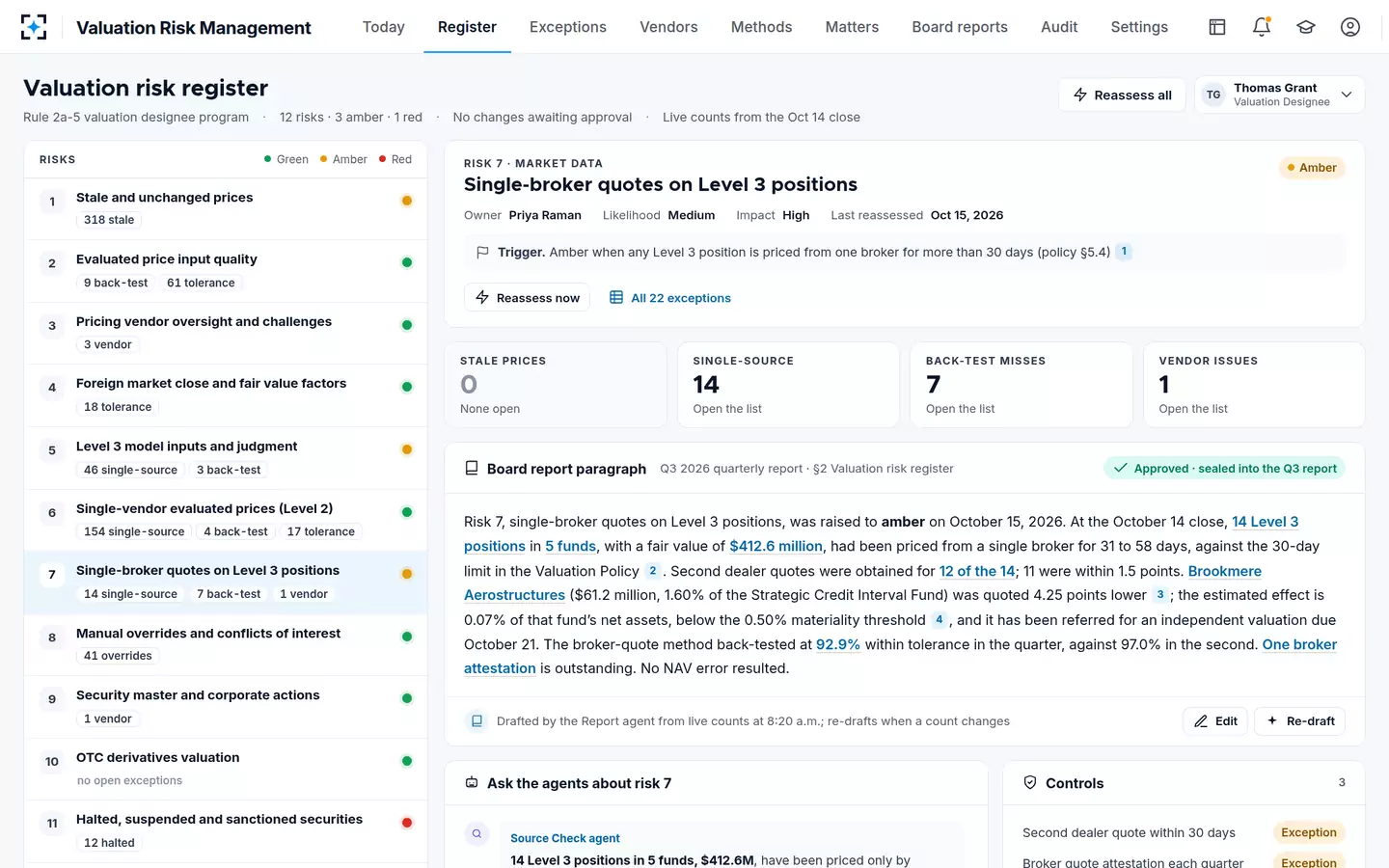Click the Reassess all button
The width and height of the screenshot is (1389, 868).
(x=1122, y=95)
